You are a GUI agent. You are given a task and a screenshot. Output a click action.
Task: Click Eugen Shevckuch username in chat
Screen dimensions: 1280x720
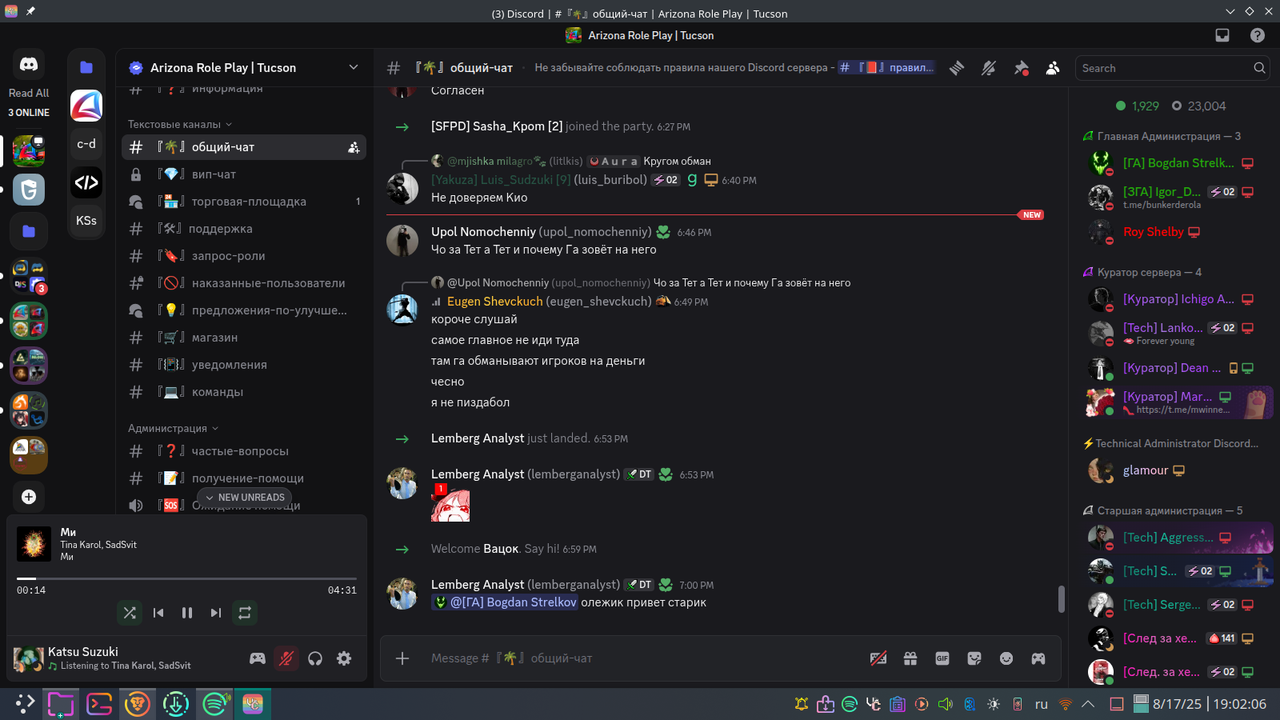495,301
